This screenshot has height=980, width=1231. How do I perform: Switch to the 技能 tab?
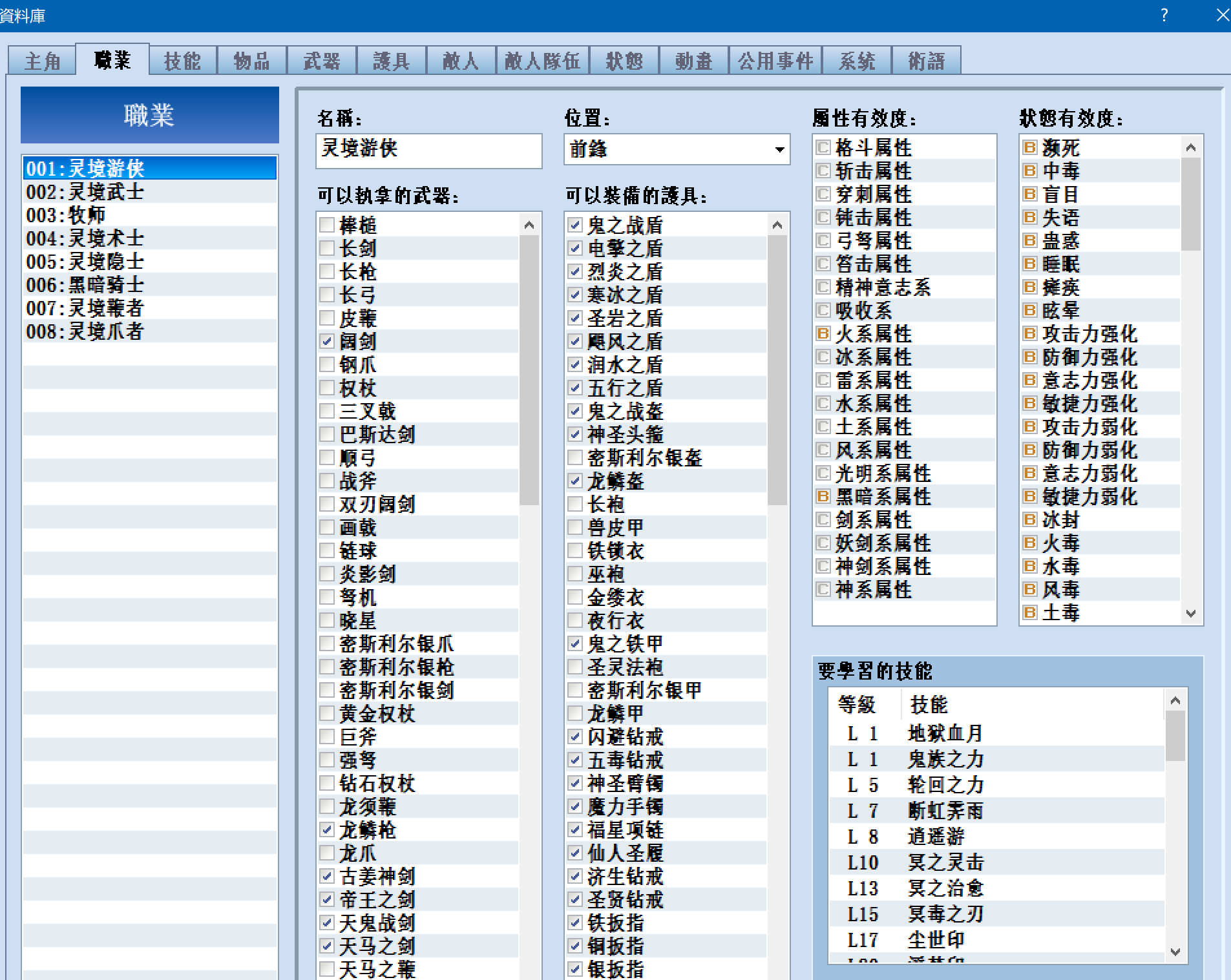[182, 61]
